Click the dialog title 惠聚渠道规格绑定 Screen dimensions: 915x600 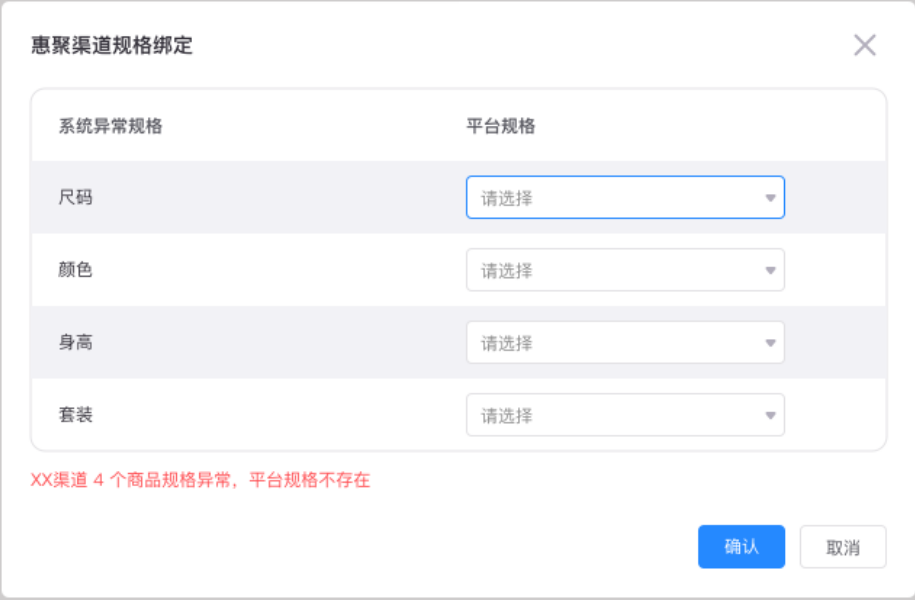point(111,45)
